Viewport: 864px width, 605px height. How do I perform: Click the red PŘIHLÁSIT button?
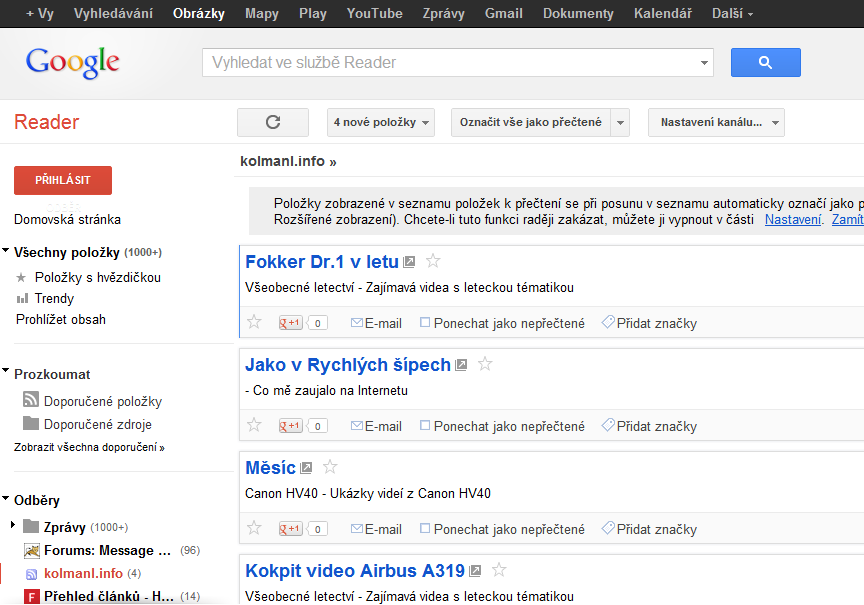[63, 180]
